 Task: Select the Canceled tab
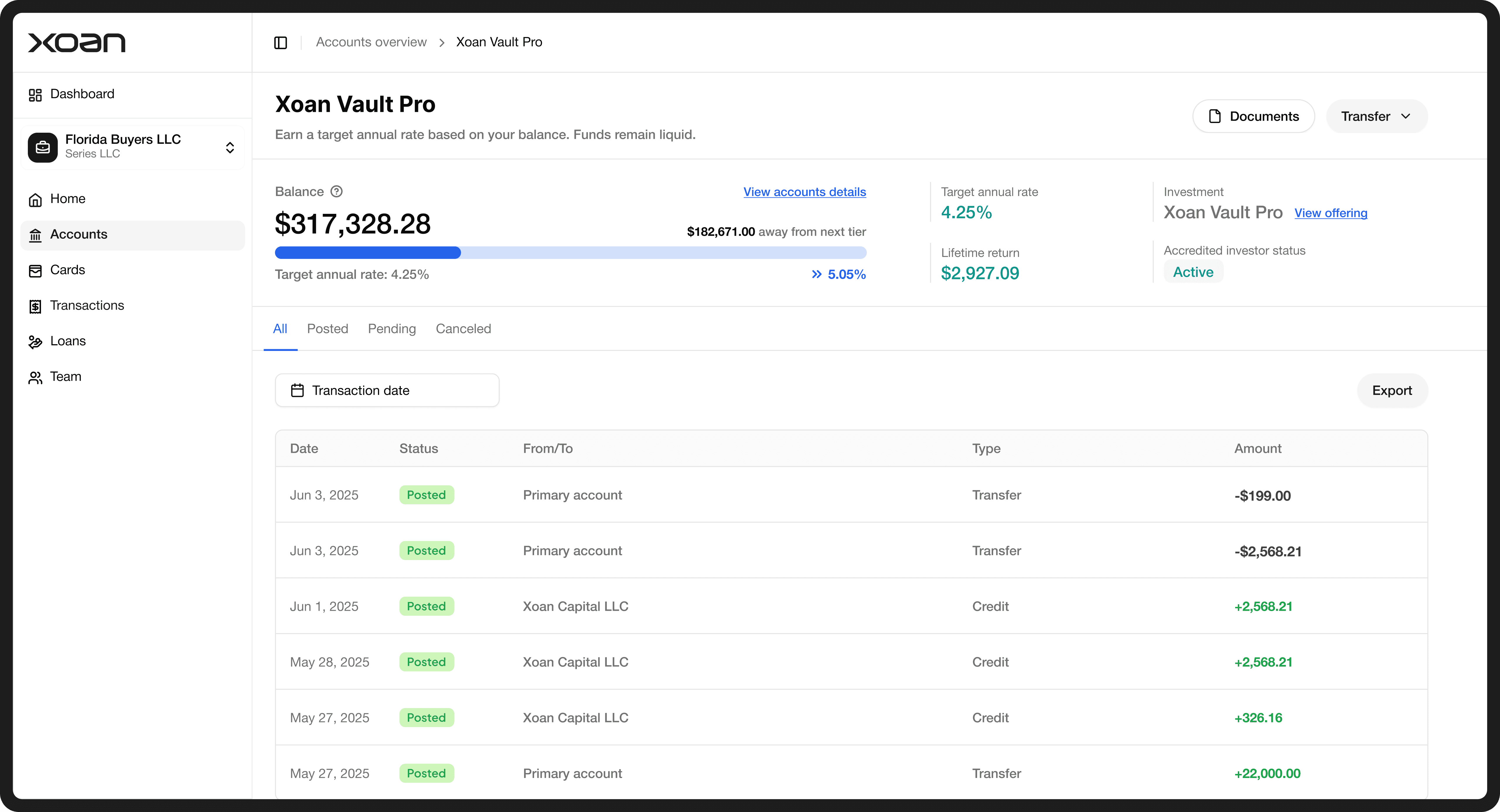click(463, 329)
